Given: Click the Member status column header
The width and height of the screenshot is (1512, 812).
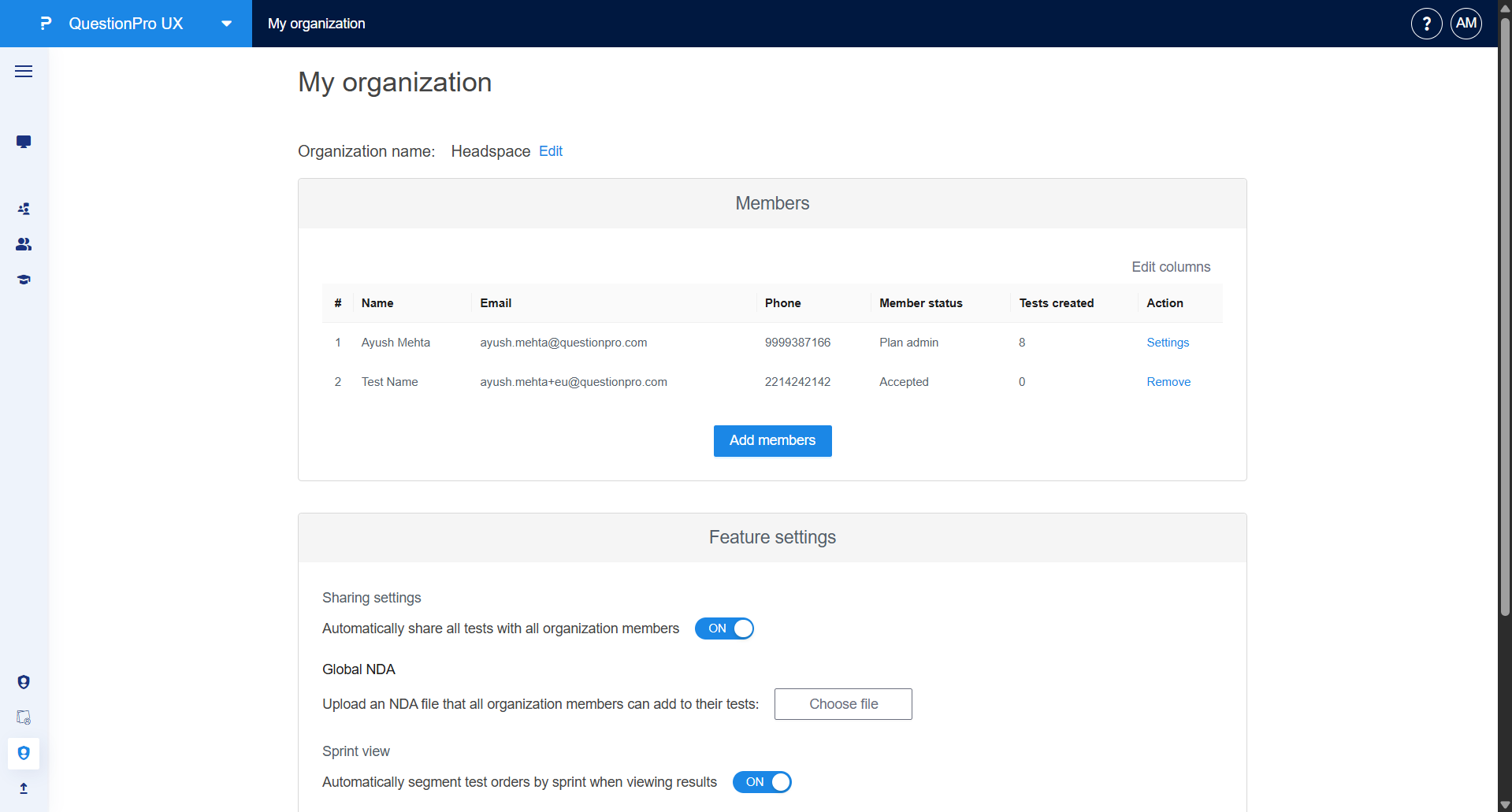Looking at the screenshot, I should click(x=921, y=303).
